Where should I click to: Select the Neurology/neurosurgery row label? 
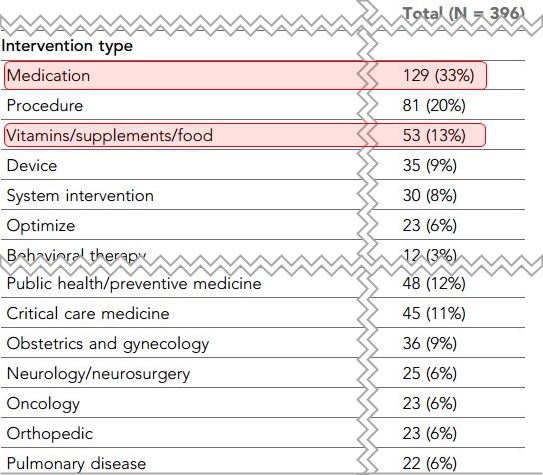tap(98, 374)
